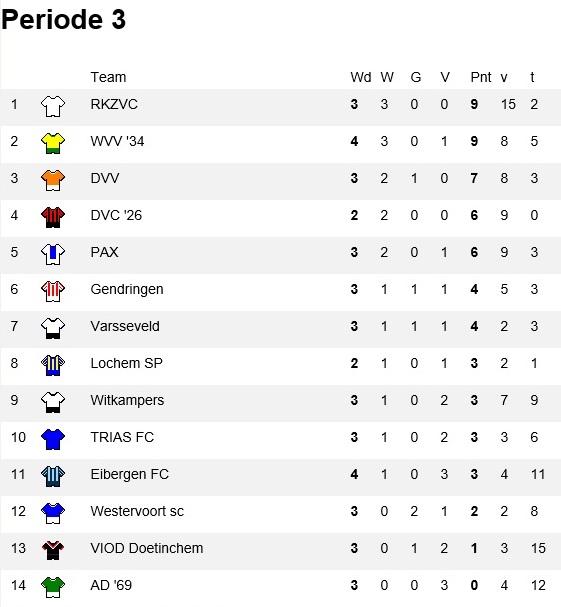The height and width of the screenshot is (607, 561).
Task: Click the Periode 3 heading
Action: [x=64, y=19]
